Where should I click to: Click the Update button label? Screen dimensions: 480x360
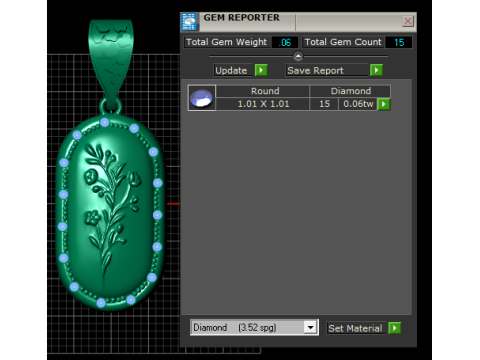(x=232, y=70)
